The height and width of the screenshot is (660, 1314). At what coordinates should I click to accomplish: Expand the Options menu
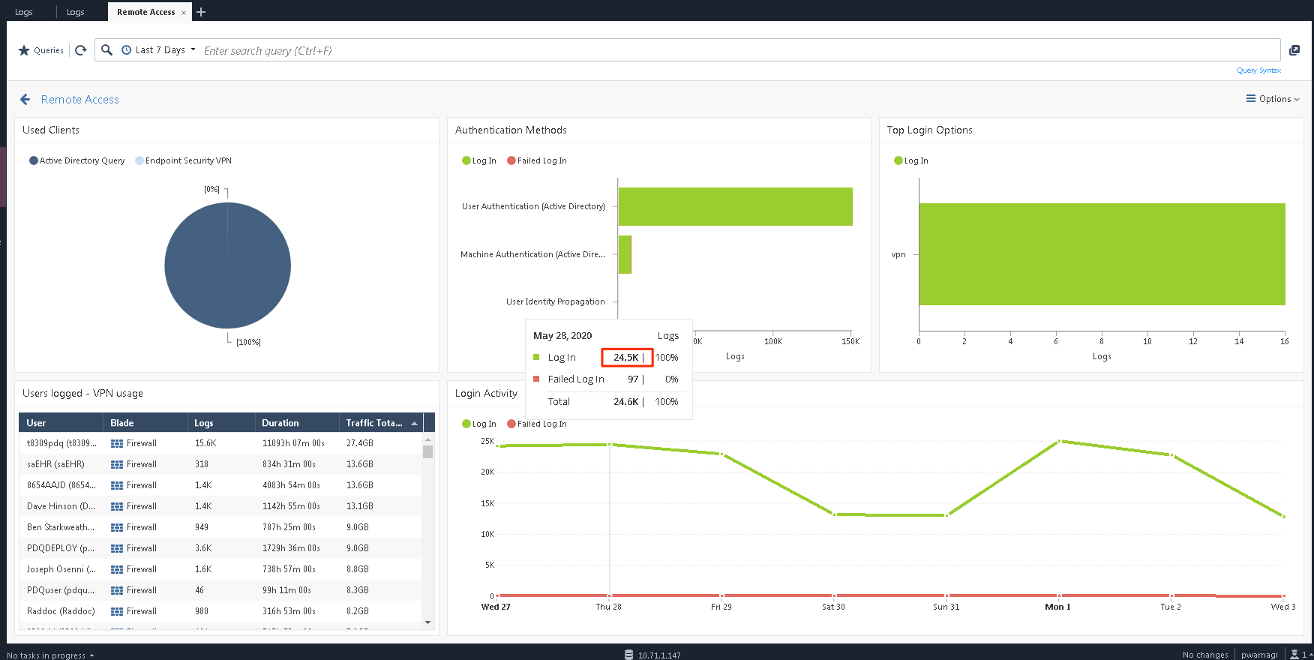1272,99
